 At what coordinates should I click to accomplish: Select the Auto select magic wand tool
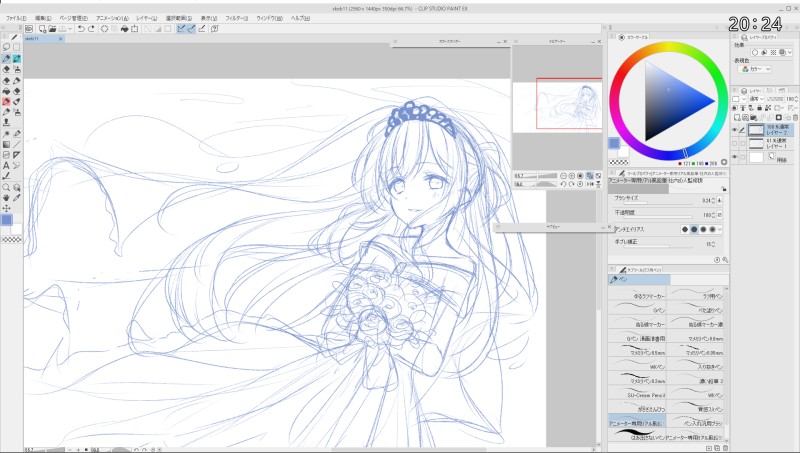pyautogui.click(x=6, y=134)
